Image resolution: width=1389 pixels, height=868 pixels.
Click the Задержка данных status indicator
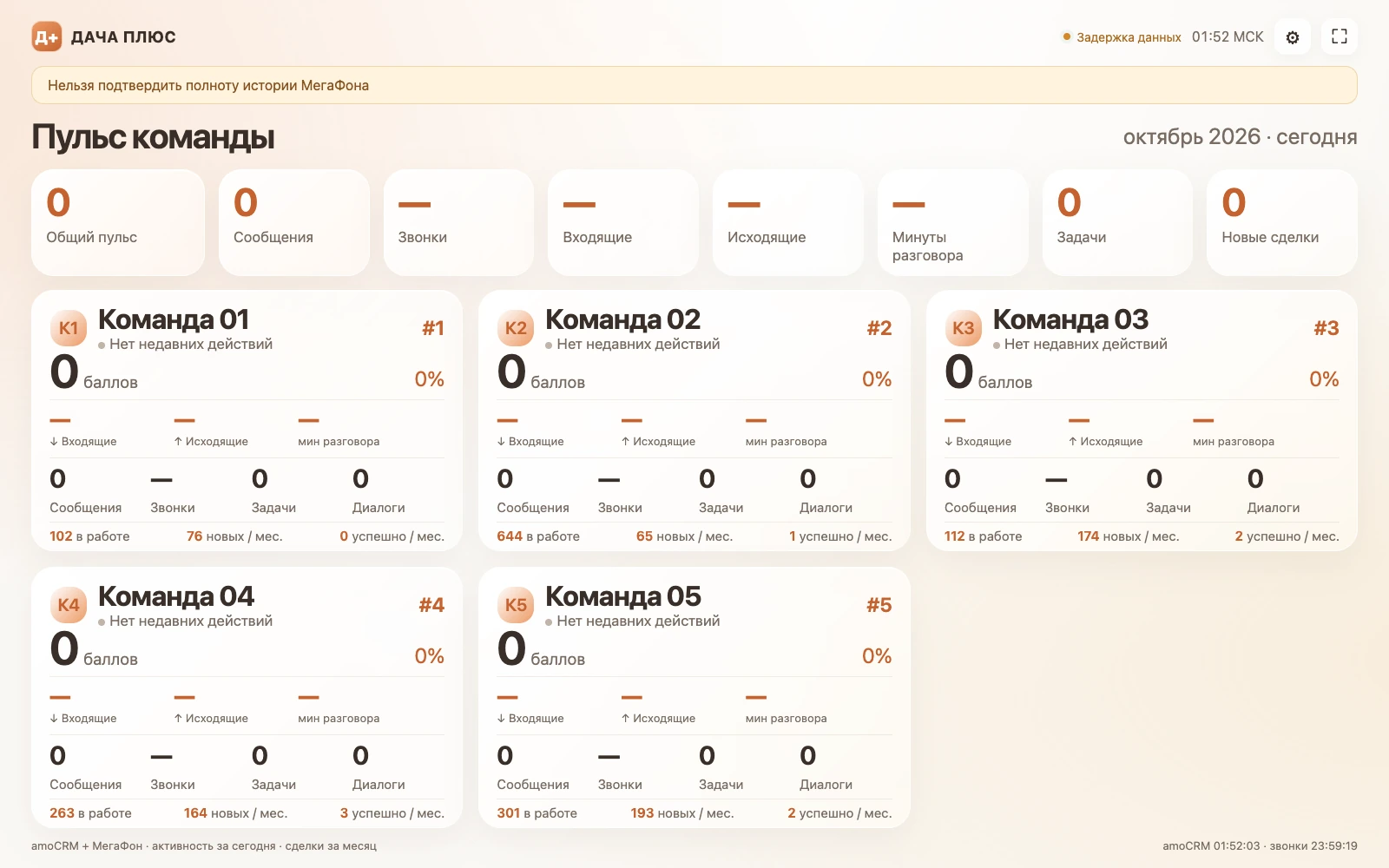tap(1122, 37)
